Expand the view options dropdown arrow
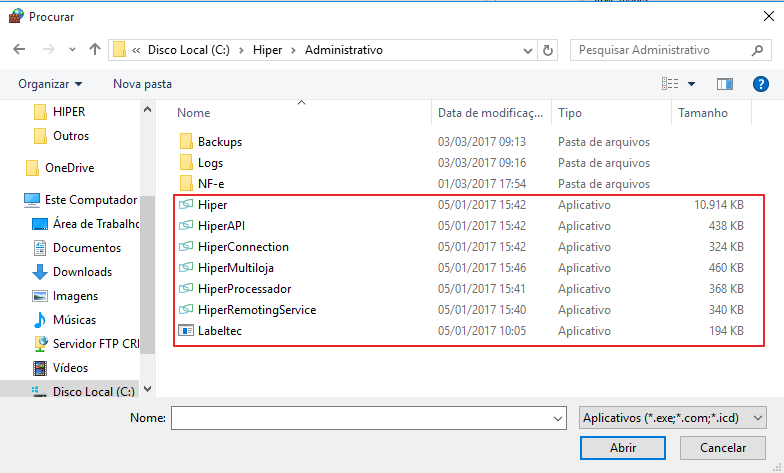This screenshot has width=784, height=473. (x=691, y=84)
